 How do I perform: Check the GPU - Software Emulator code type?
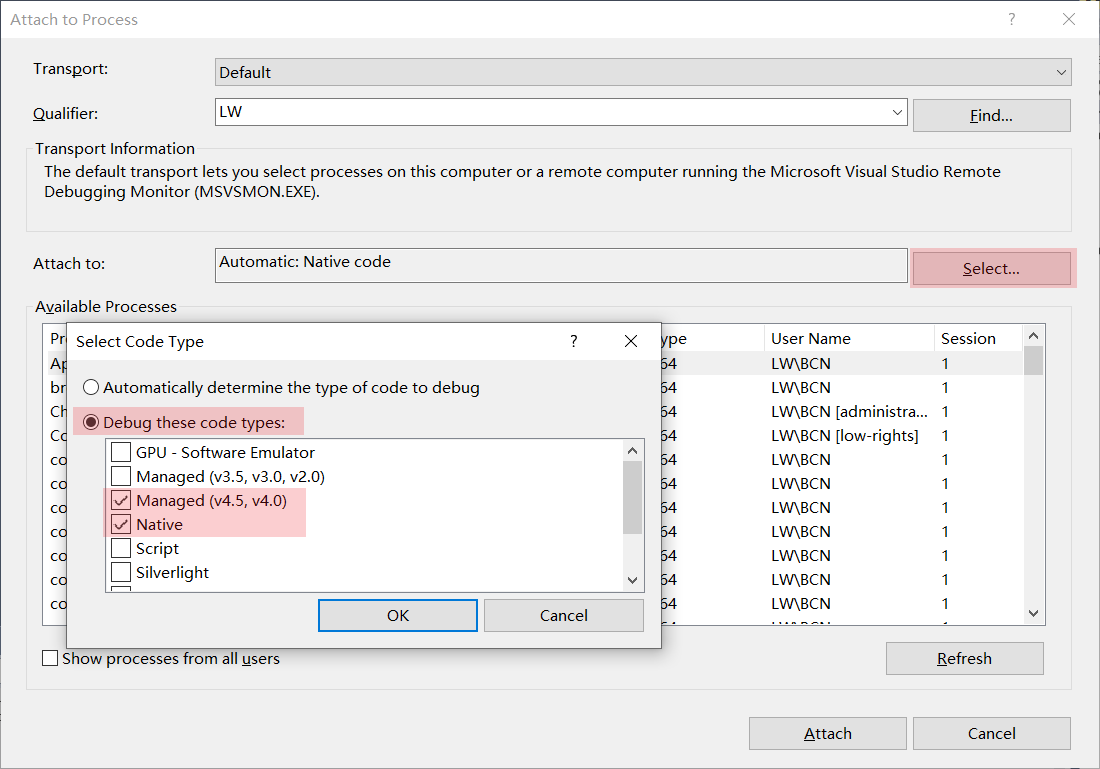121,452
